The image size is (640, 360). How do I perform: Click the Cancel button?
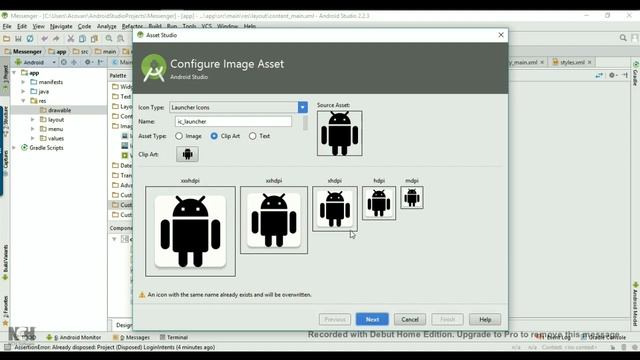click(410, 319)
